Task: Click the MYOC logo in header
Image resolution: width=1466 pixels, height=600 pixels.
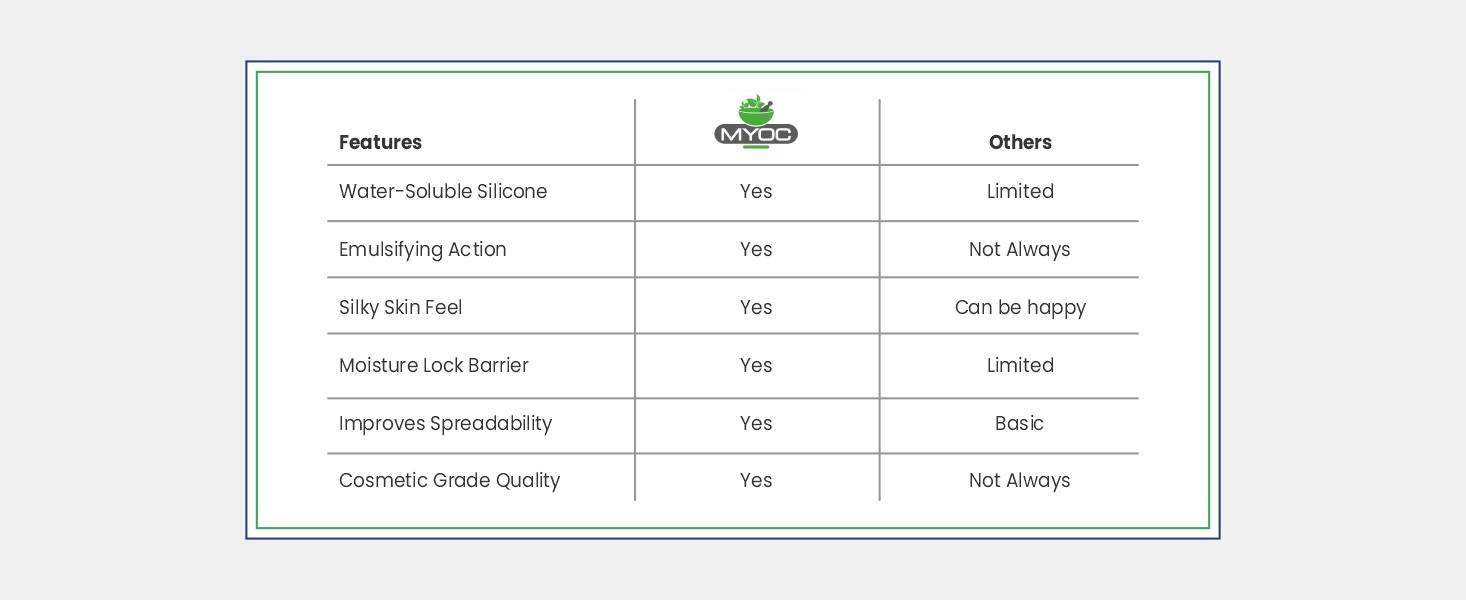Action: click(756, 122)
